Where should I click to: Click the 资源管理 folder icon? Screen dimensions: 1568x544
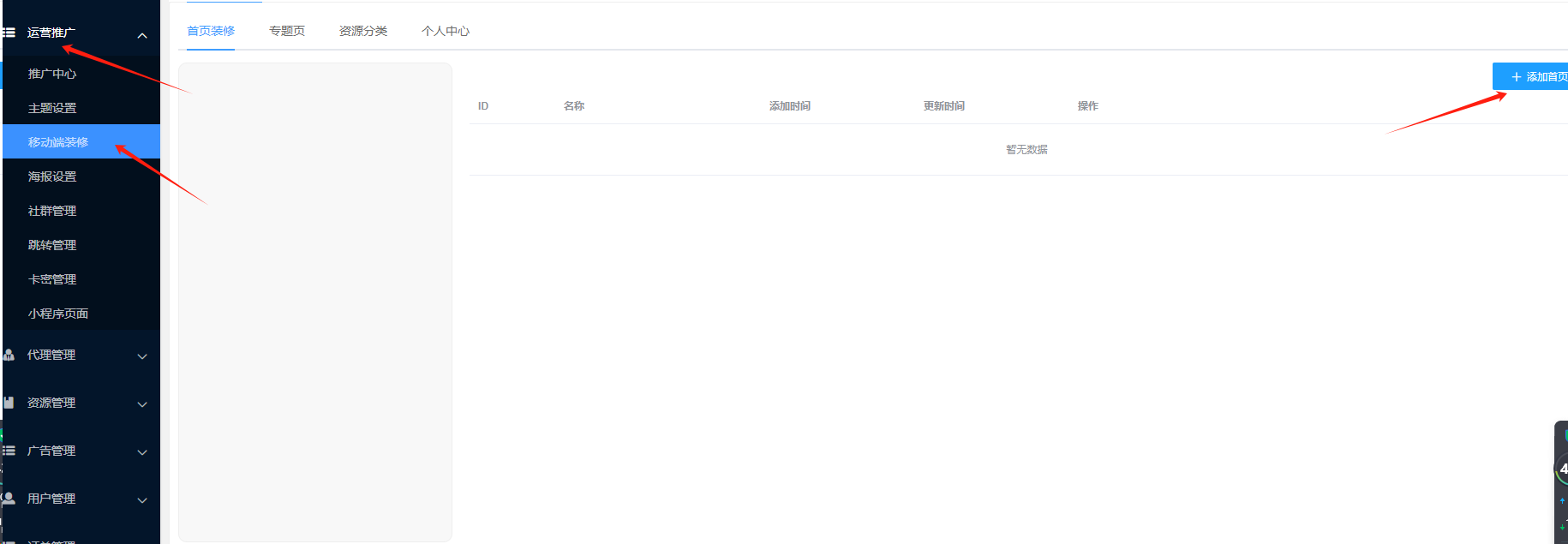tap(9, 403)
